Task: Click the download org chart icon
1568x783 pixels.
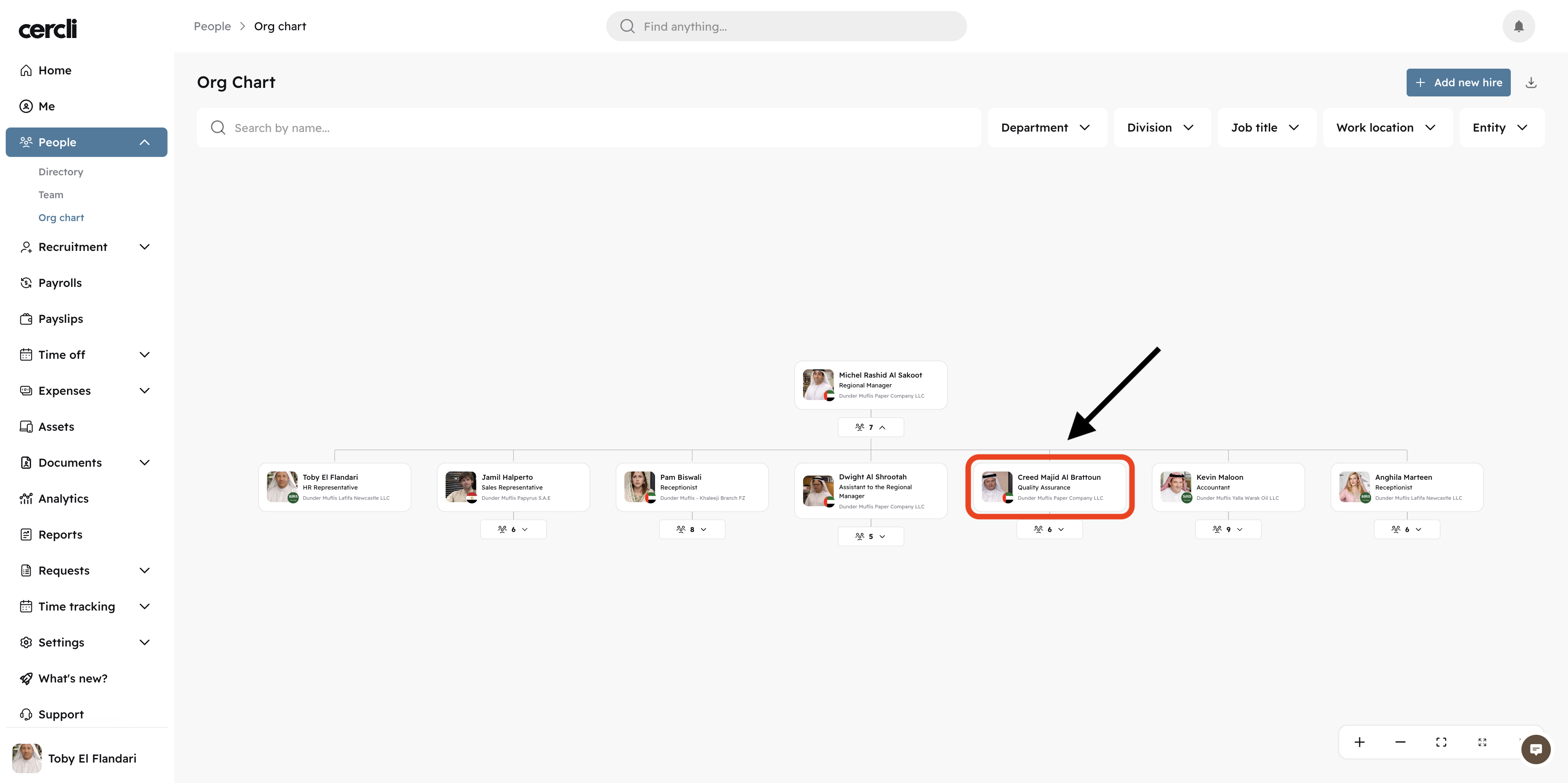Action: pos(1531,83)
